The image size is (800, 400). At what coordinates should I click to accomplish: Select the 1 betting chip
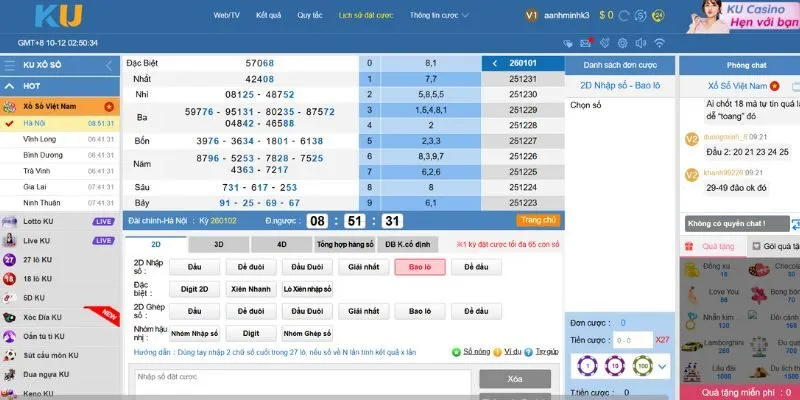pyautogui.click(x=587, y=366)
